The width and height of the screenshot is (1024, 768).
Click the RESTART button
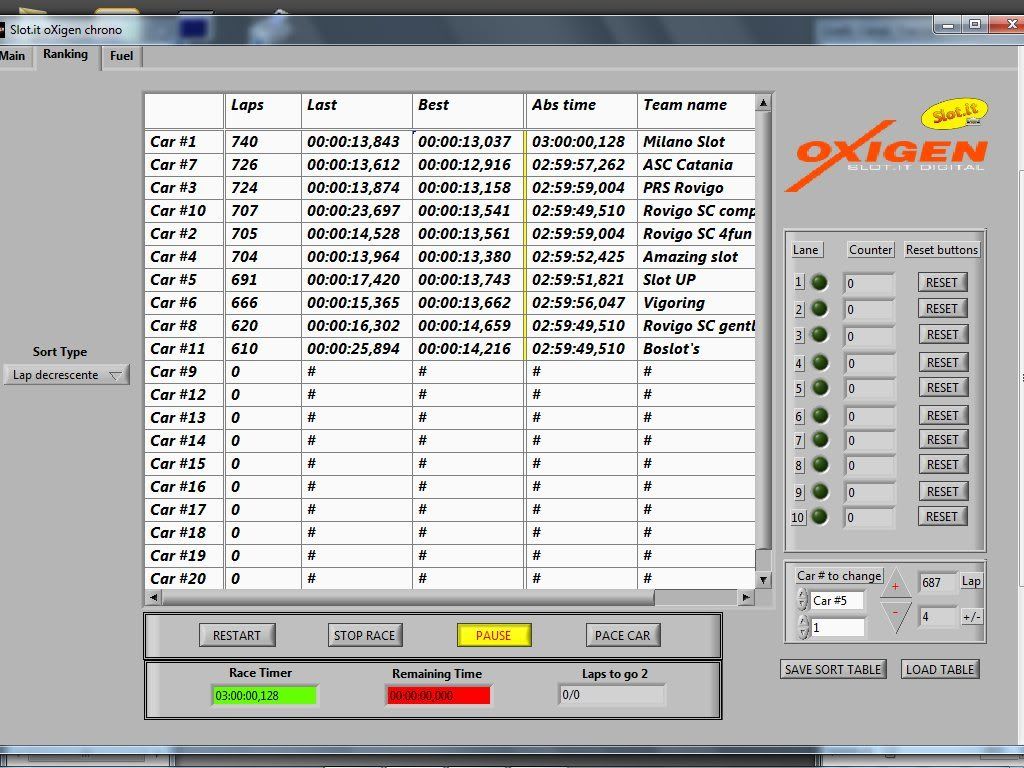[x=237, y=635]
